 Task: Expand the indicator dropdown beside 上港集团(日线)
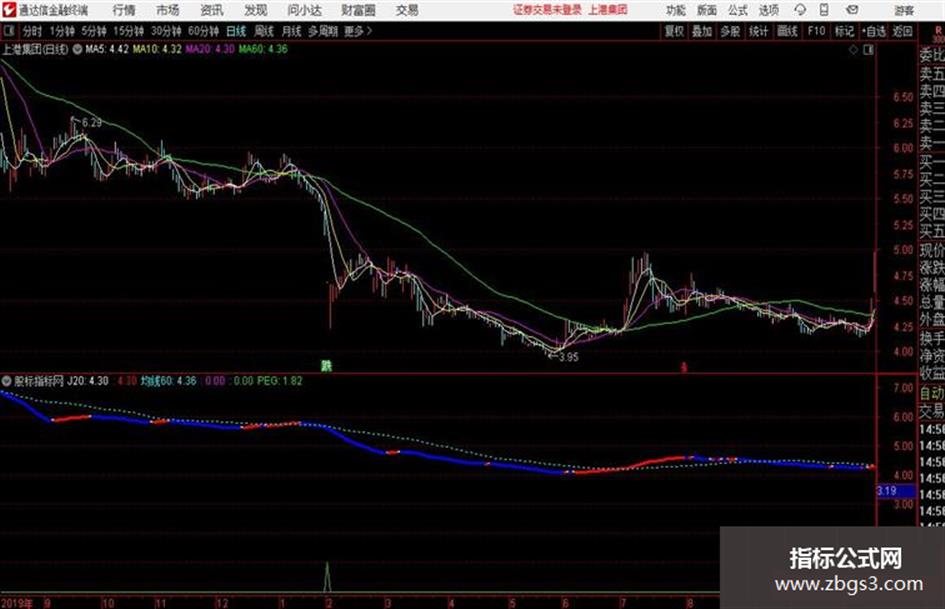pyautogui.click(x=77, y=49)
